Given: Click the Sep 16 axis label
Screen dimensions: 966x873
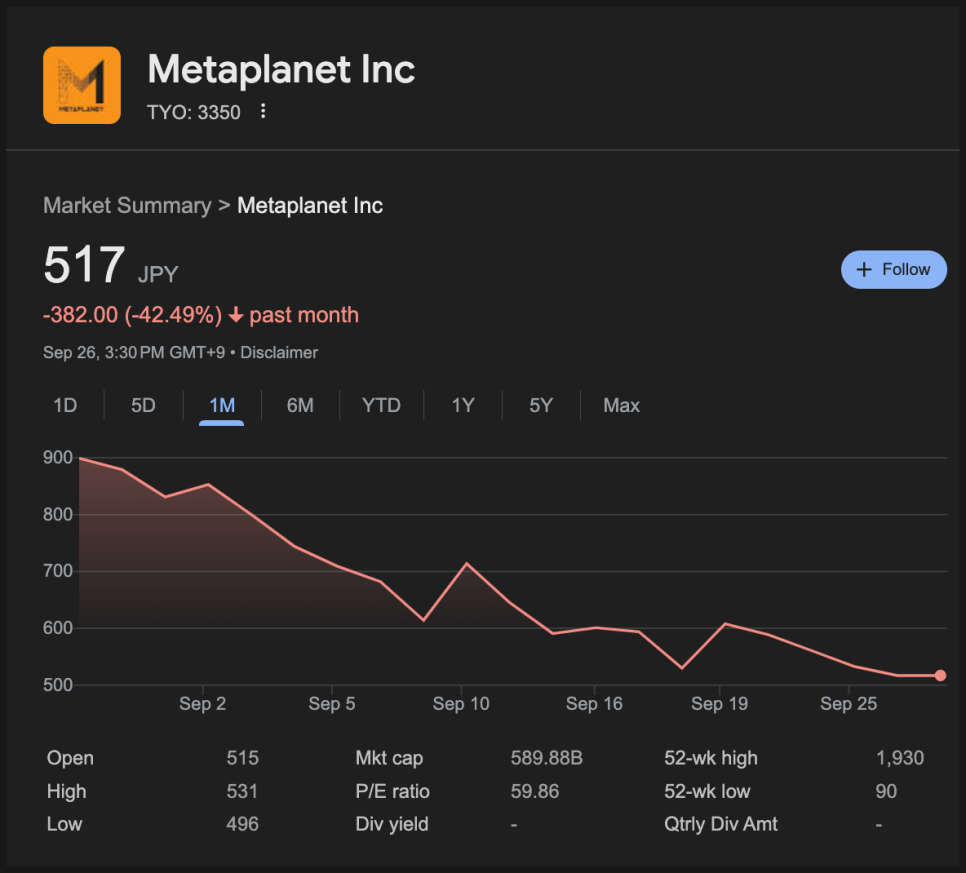Looking at the screenshot, I should (x=595, y=704).
